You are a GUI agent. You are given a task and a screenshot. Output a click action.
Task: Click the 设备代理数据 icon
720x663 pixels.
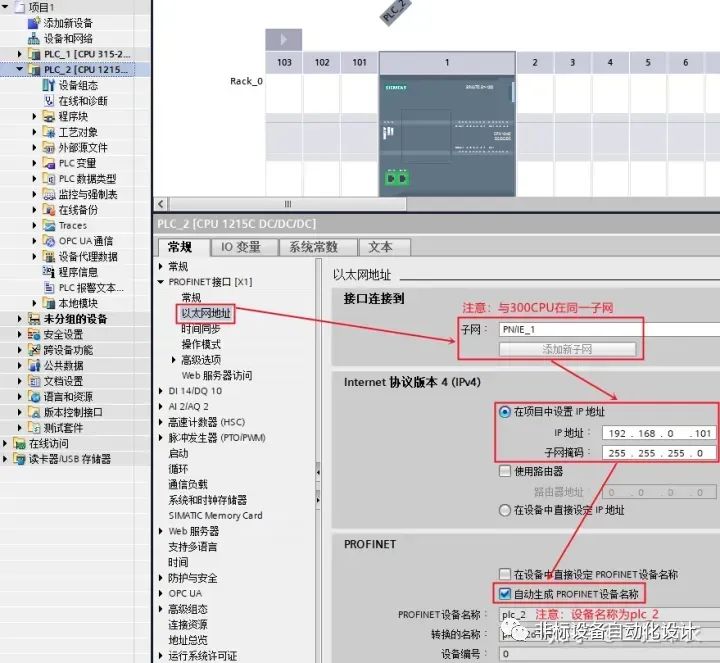pos(49,256)
